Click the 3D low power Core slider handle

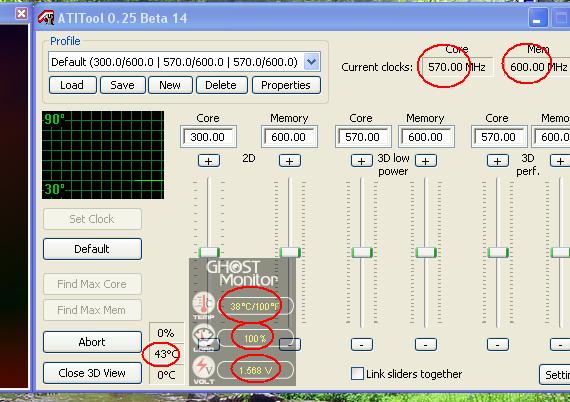click(x=362, y=252)
